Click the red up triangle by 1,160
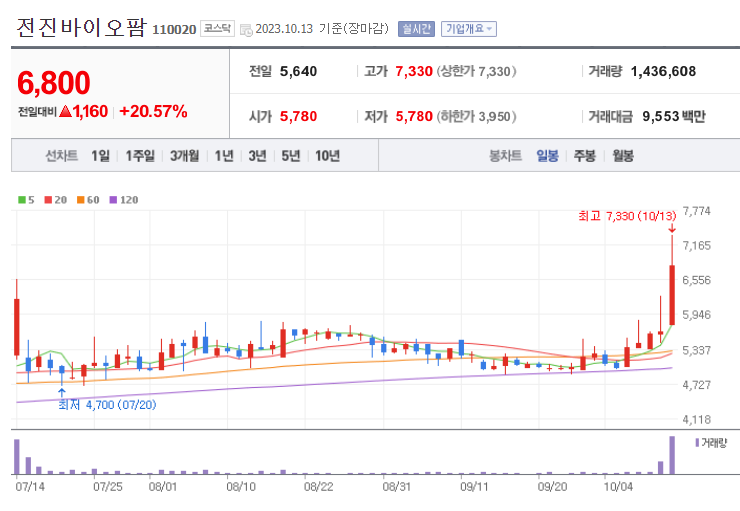 [66, 111]
